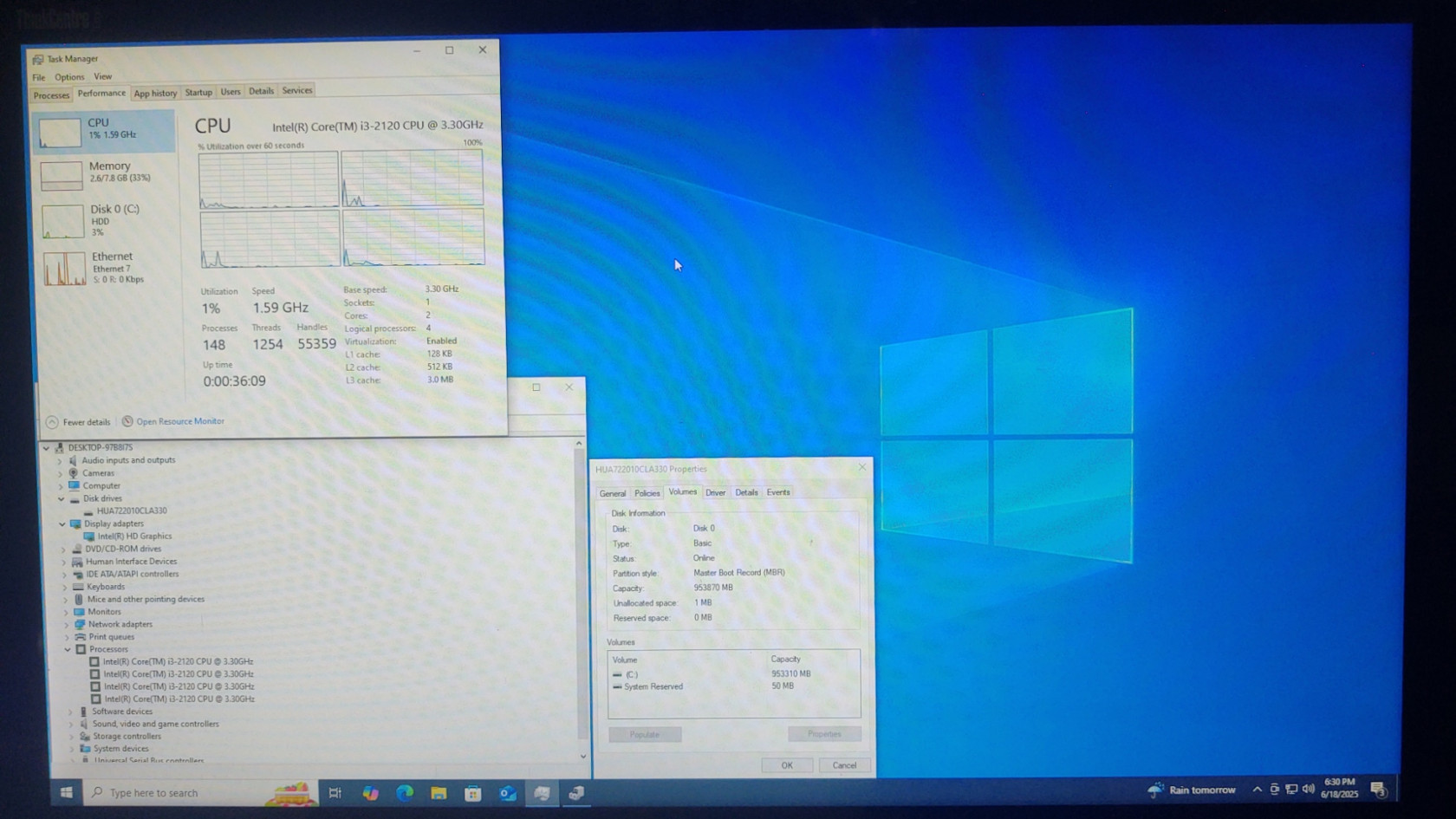Click the taskbar search box

[x=182, y=793]
